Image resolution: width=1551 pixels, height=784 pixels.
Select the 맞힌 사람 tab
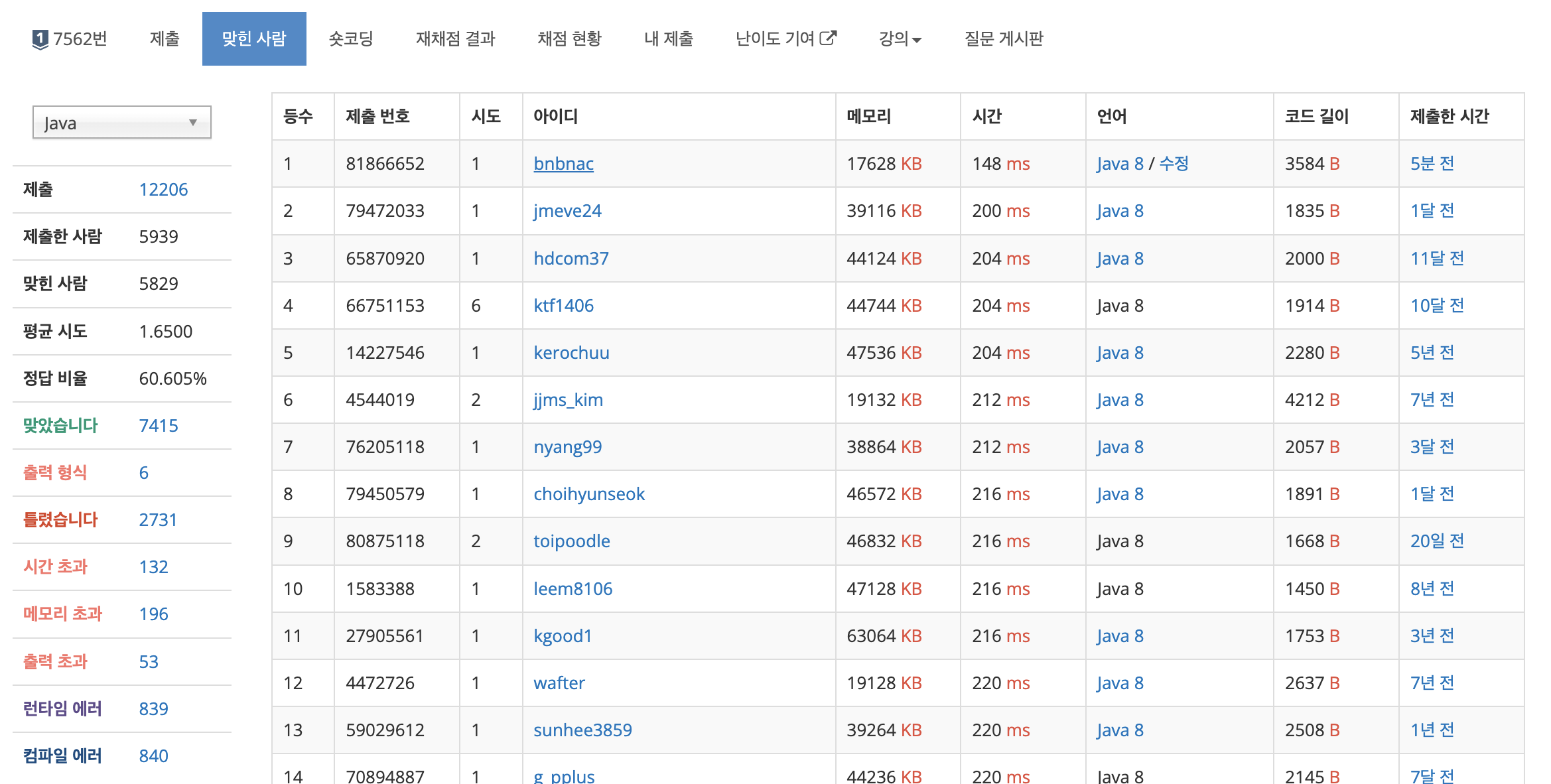[254, 38]
